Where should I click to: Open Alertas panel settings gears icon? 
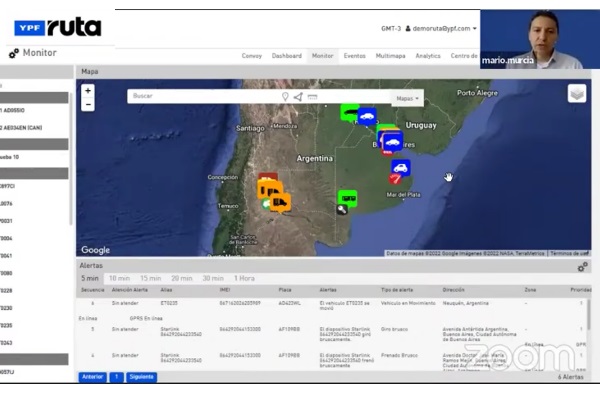(582, 267)
